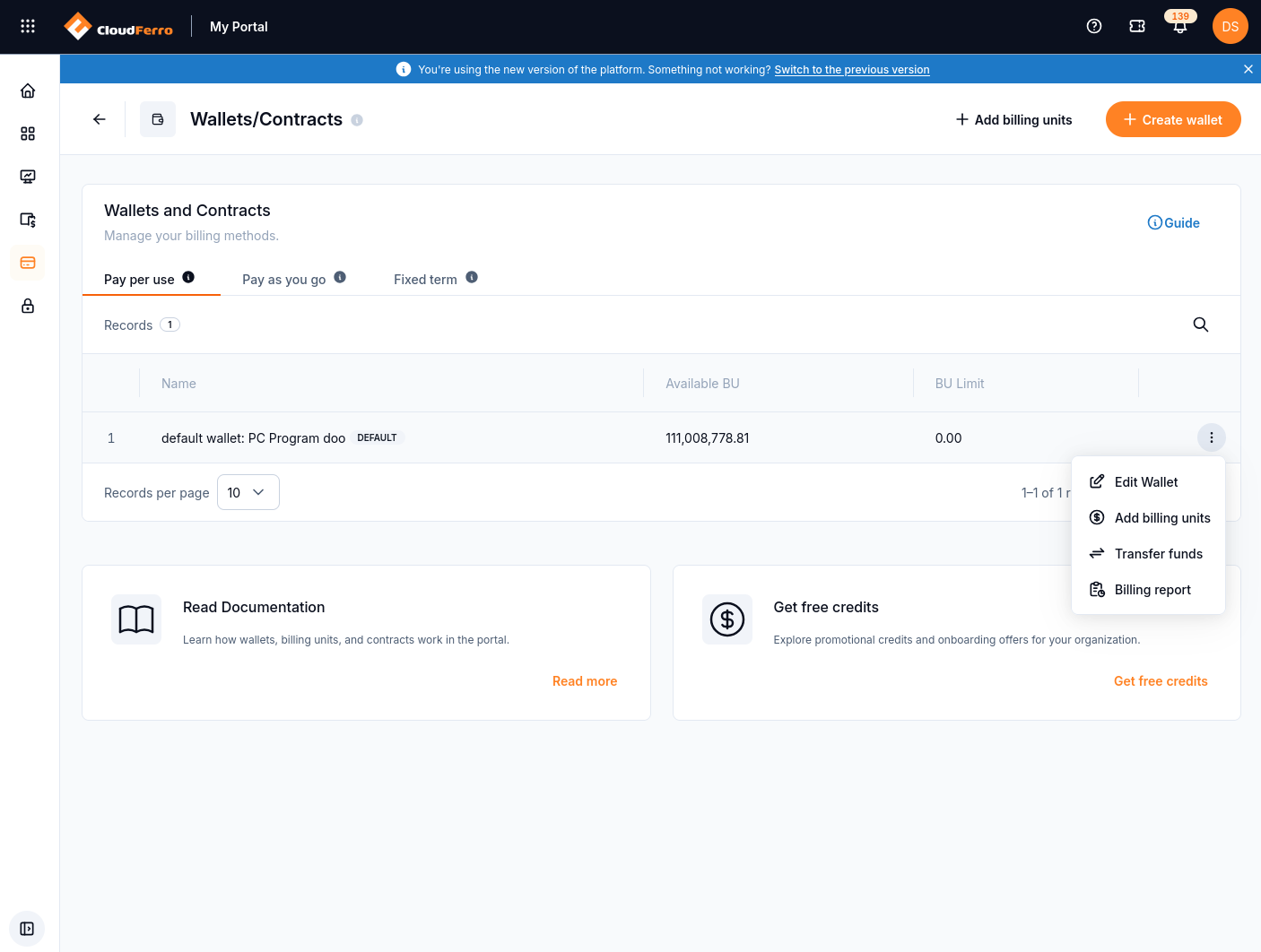Open the Guide link

pos(1174,223)
